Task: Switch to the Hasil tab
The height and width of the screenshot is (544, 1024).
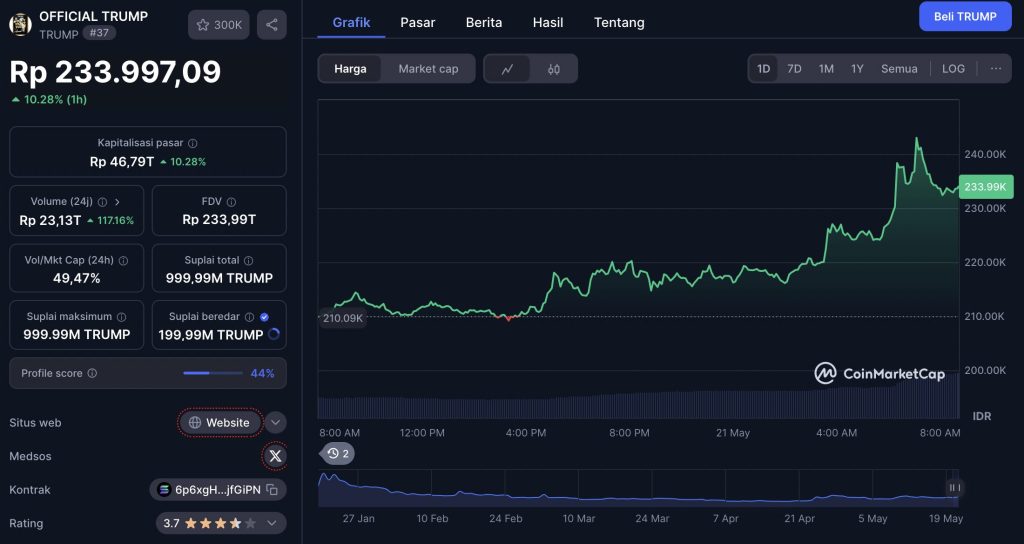Action: [548, 22]
